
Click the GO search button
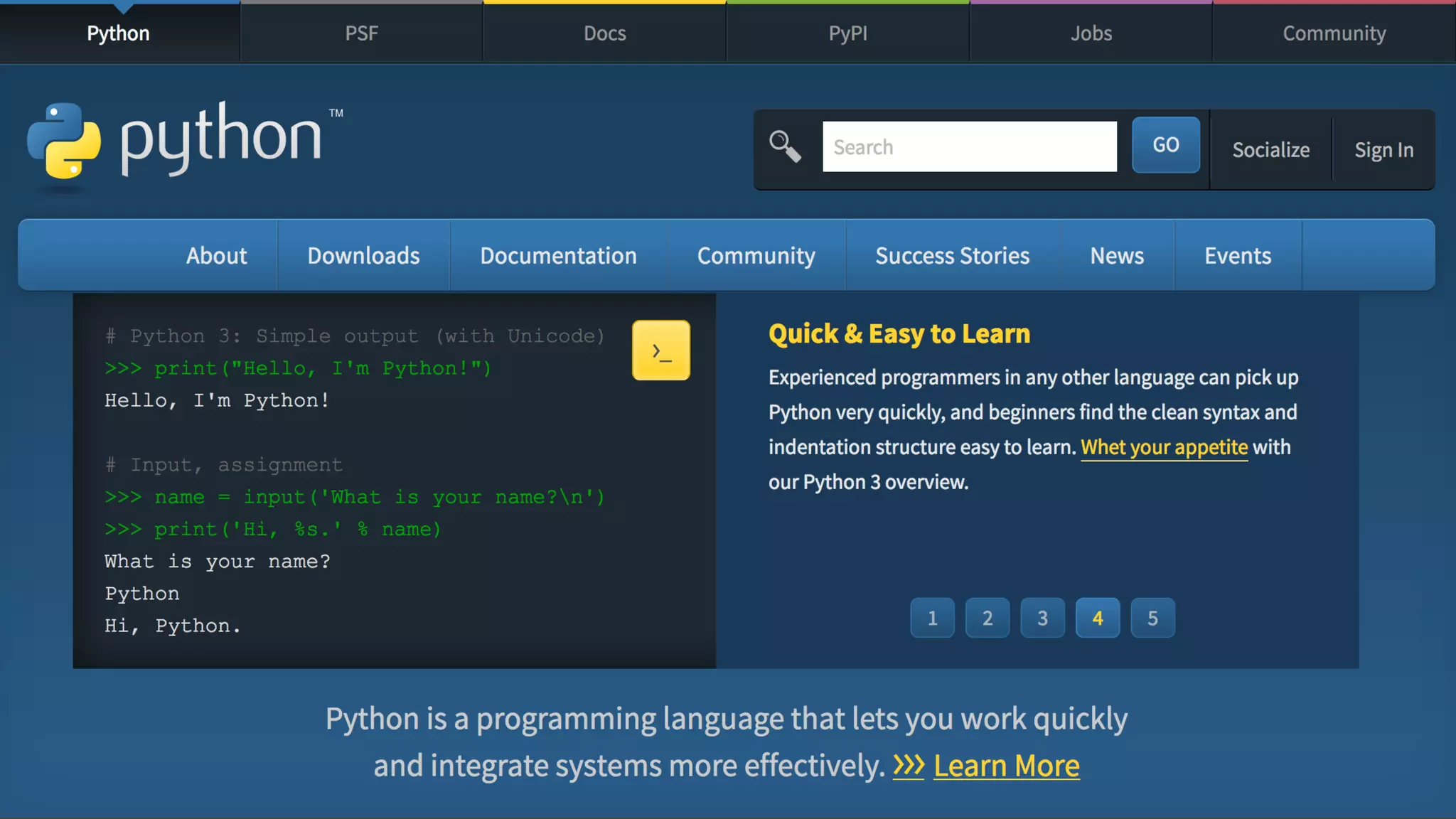click(1165, 145)
